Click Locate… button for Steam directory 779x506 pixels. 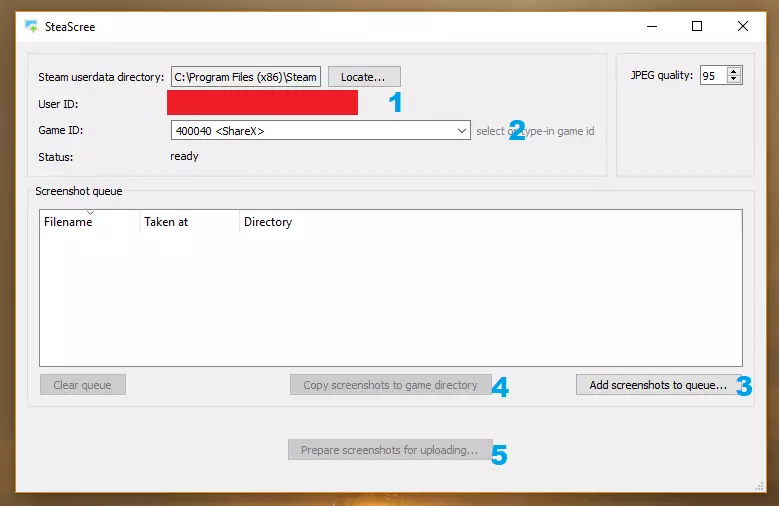(364, 77)
